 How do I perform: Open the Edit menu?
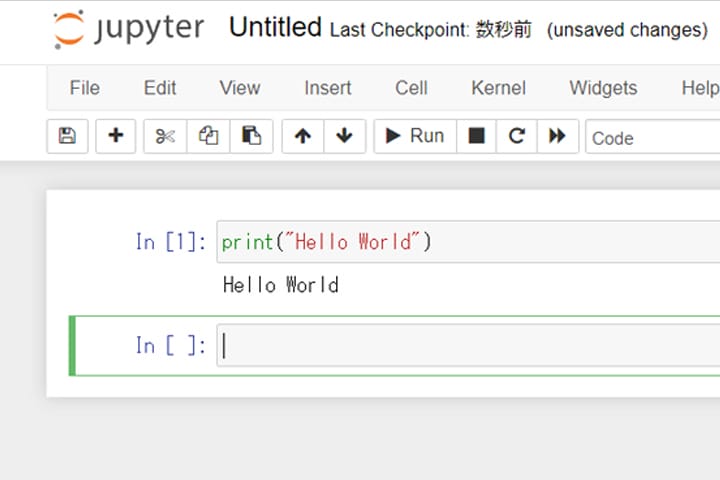(x=160, y=88)
